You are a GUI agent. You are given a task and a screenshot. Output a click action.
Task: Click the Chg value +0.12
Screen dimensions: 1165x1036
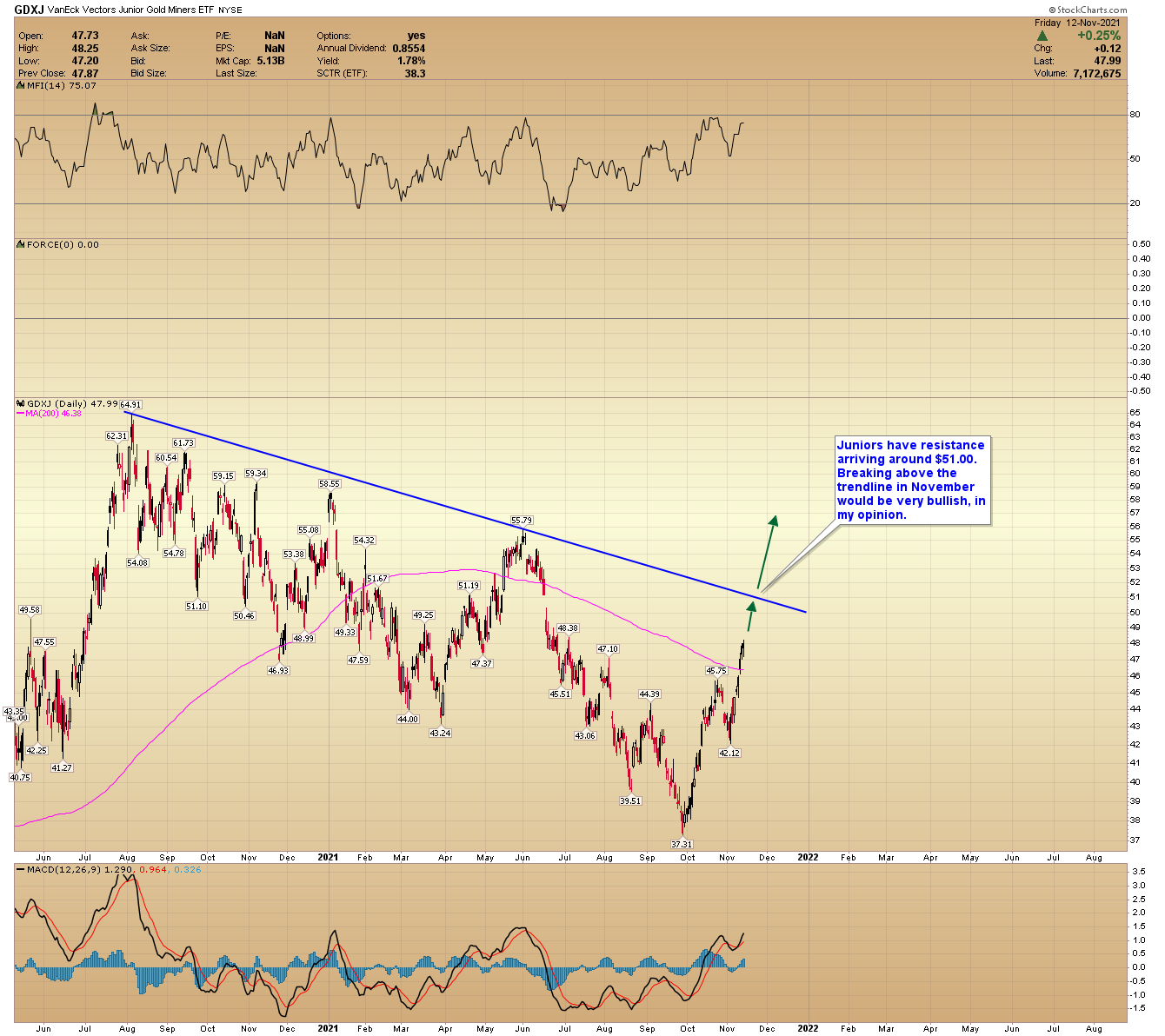pyautogui.click(x=1107, y=48)
